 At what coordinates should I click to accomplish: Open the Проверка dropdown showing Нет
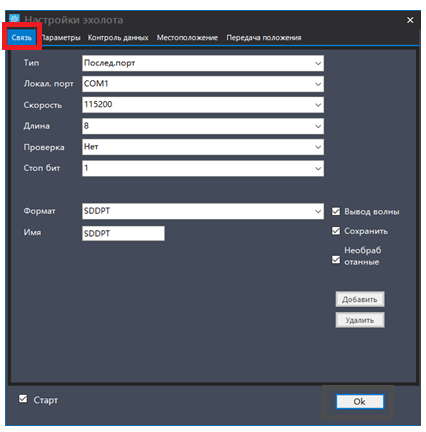coord(203,147)
